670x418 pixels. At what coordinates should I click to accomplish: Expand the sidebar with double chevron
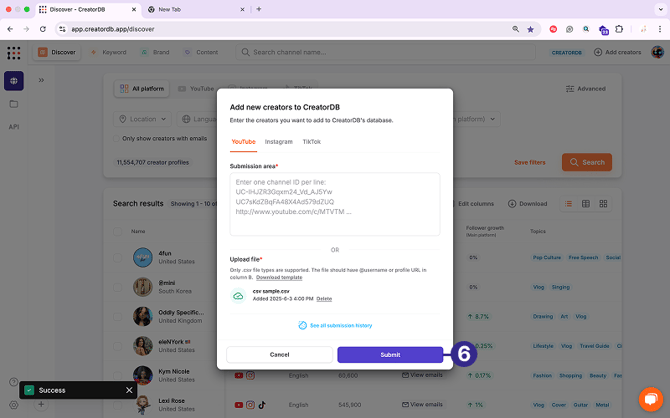click(x=41, y=80)
